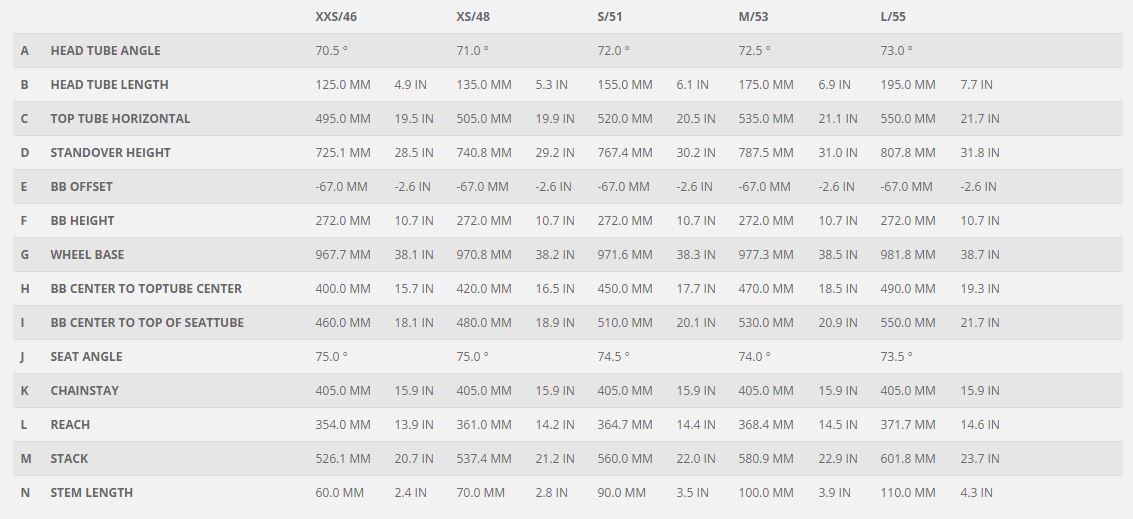The height and width of the screenshot is (519, 1133).
Task: Click the S/51 size column header
Action: click(612, 17)
